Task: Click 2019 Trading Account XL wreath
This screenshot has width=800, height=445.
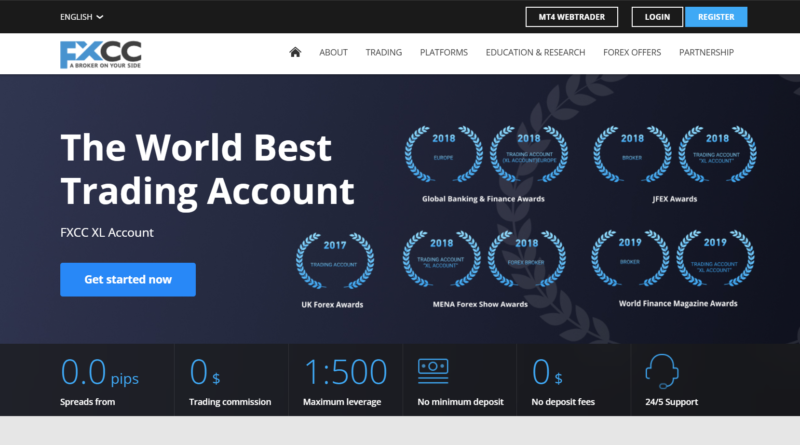Action: tap(715, 258)
